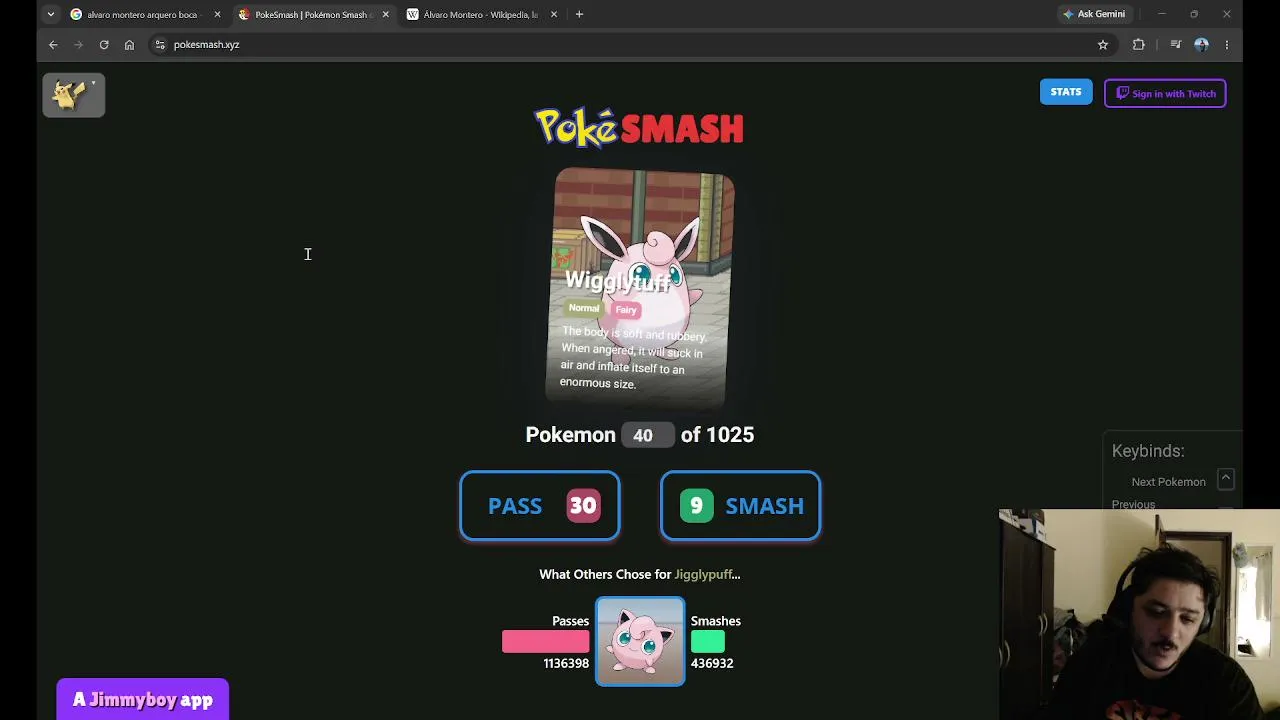This screenshot has width=1280, height=720.
Task: Click the Normal type badge
Action: pos(584,308)
